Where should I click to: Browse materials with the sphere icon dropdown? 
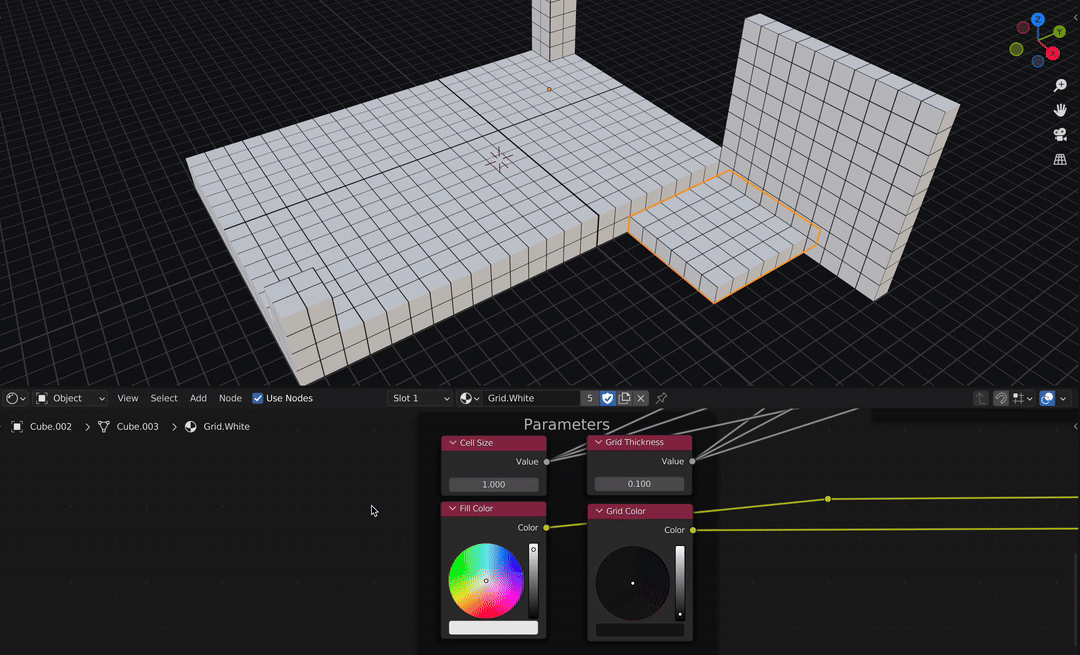[469, 398]
